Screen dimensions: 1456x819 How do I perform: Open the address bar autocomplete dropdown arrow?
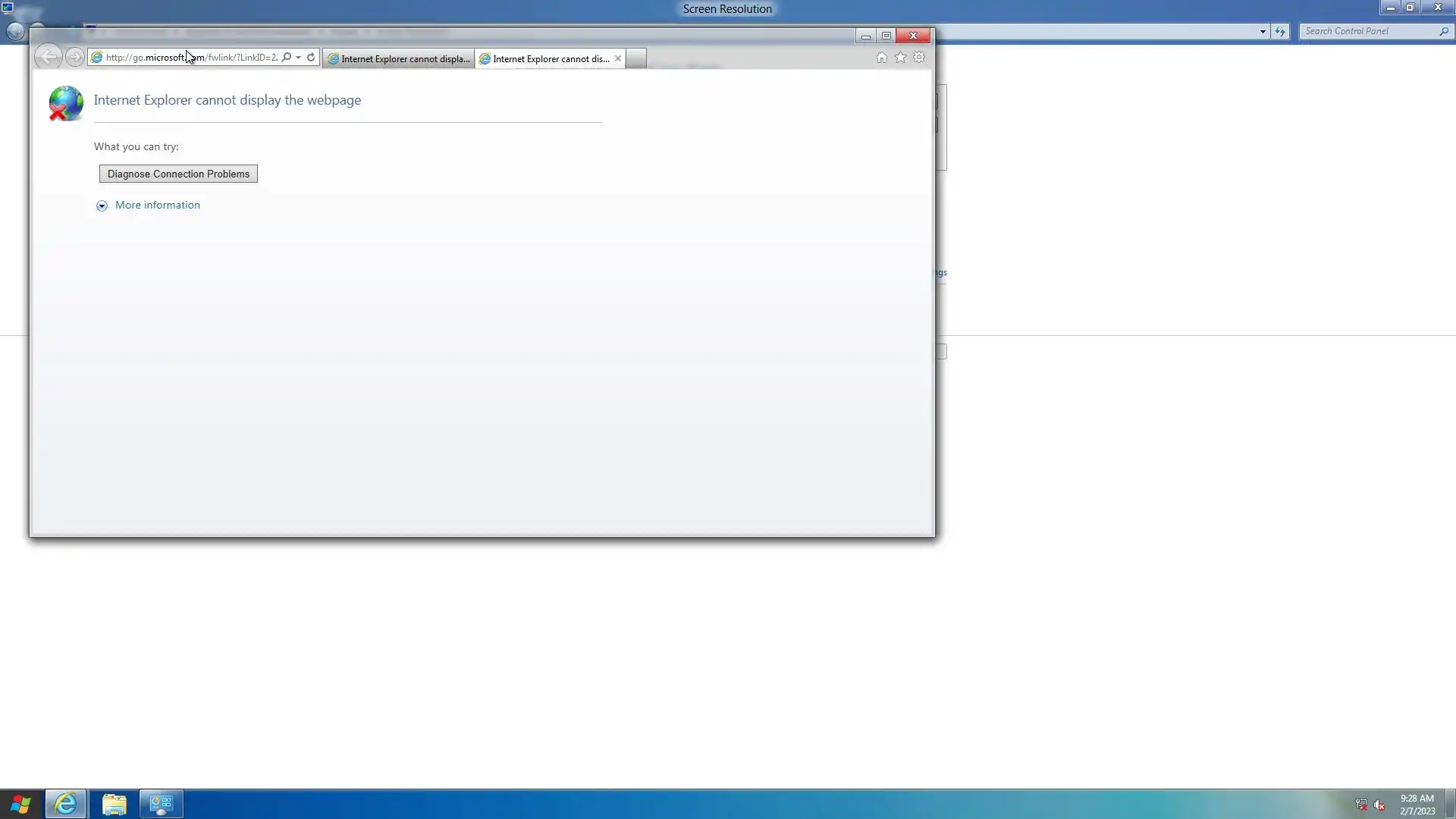click(x=299, y=57)
